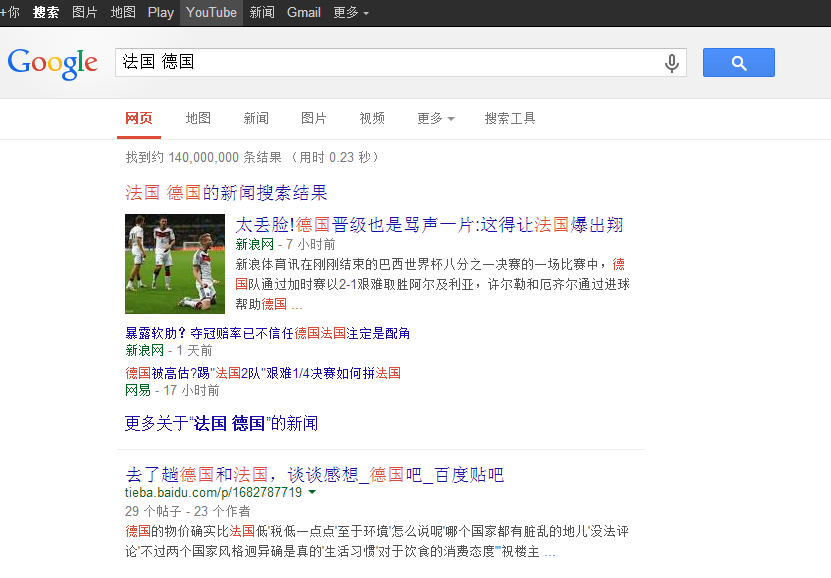The image size is (831, 578).
Task: Open 搜索工具 search tools
Action: (x=510, y=118)
